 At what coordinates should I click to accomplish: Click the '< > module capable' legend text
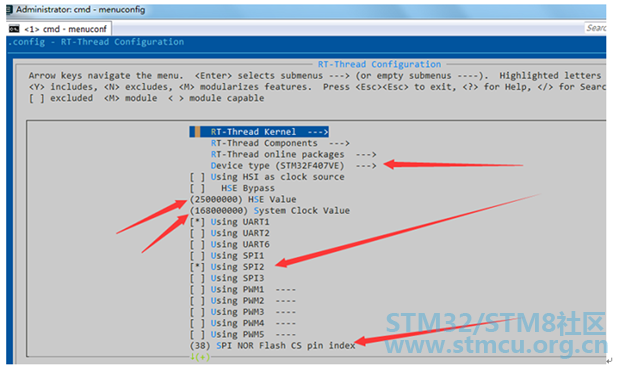coord(216,98)
